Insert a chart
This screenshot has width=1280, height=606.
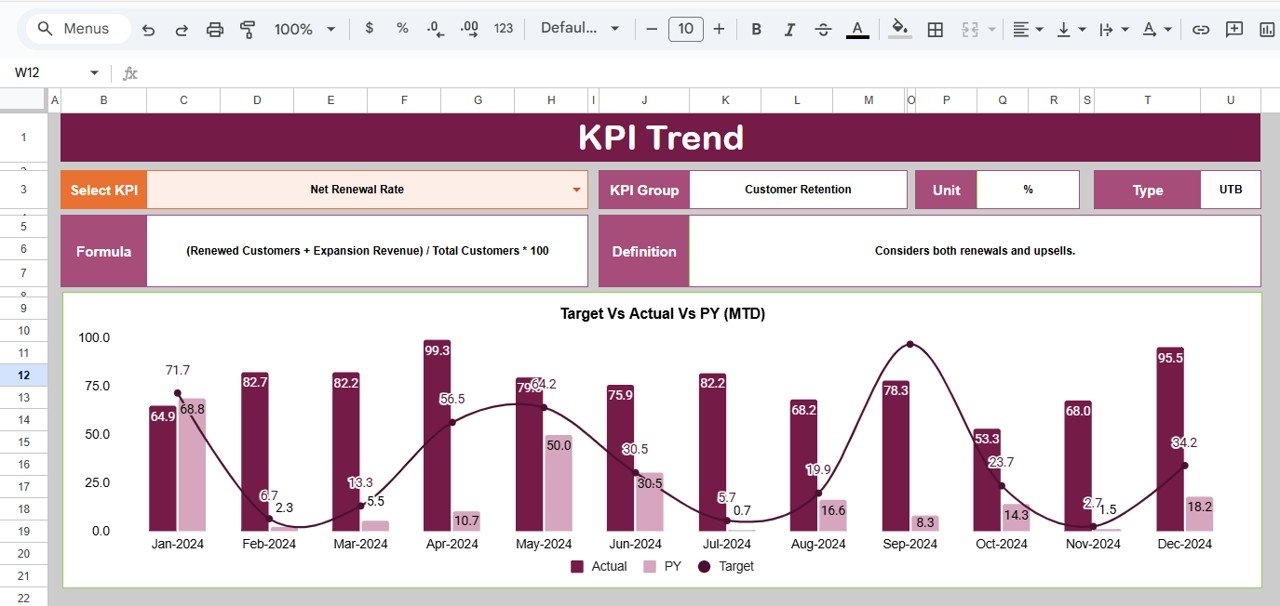coord(1266,29)
